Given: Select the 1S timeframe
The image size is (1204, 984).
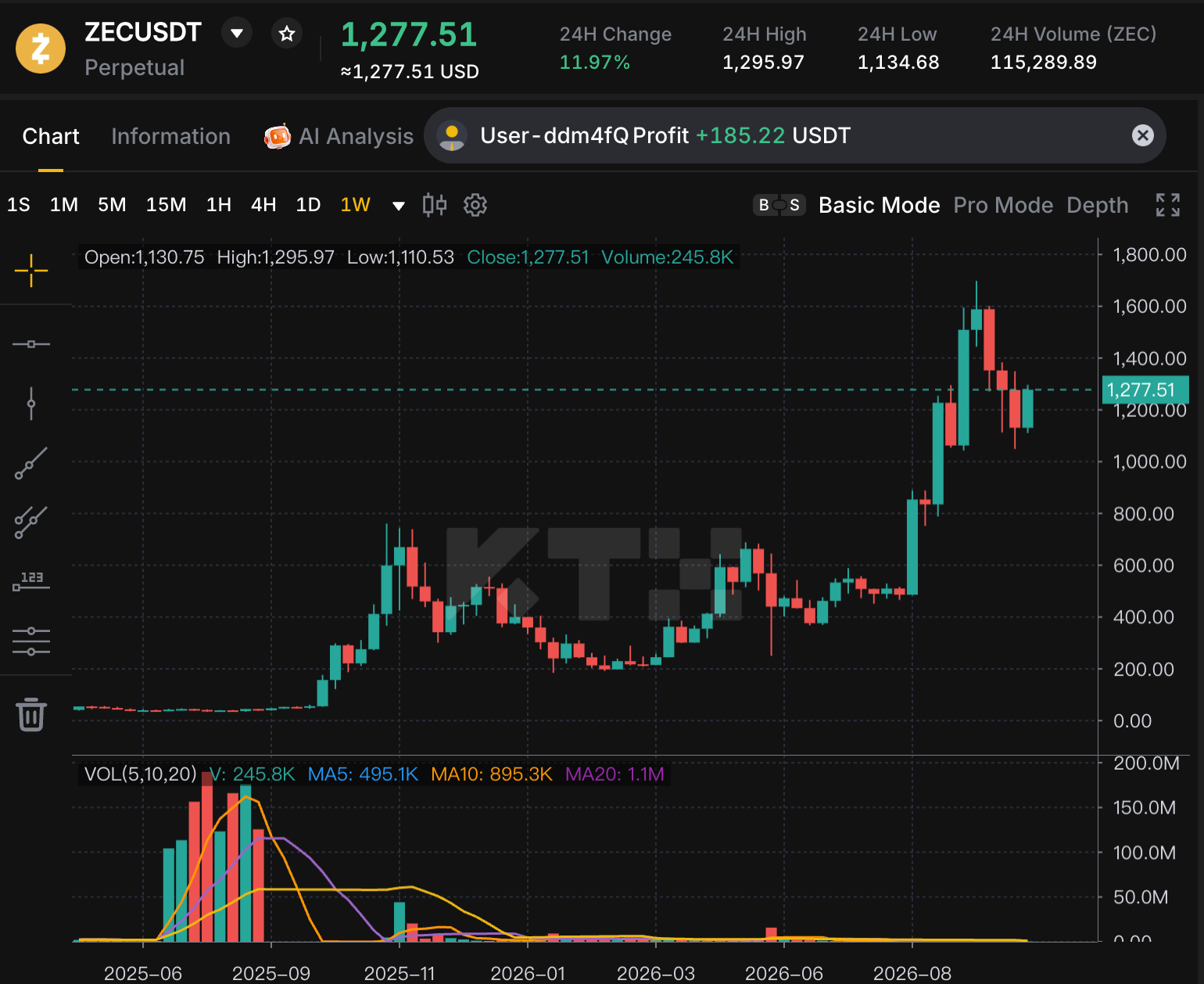Looking at the screenshot, I should (19, 205).
